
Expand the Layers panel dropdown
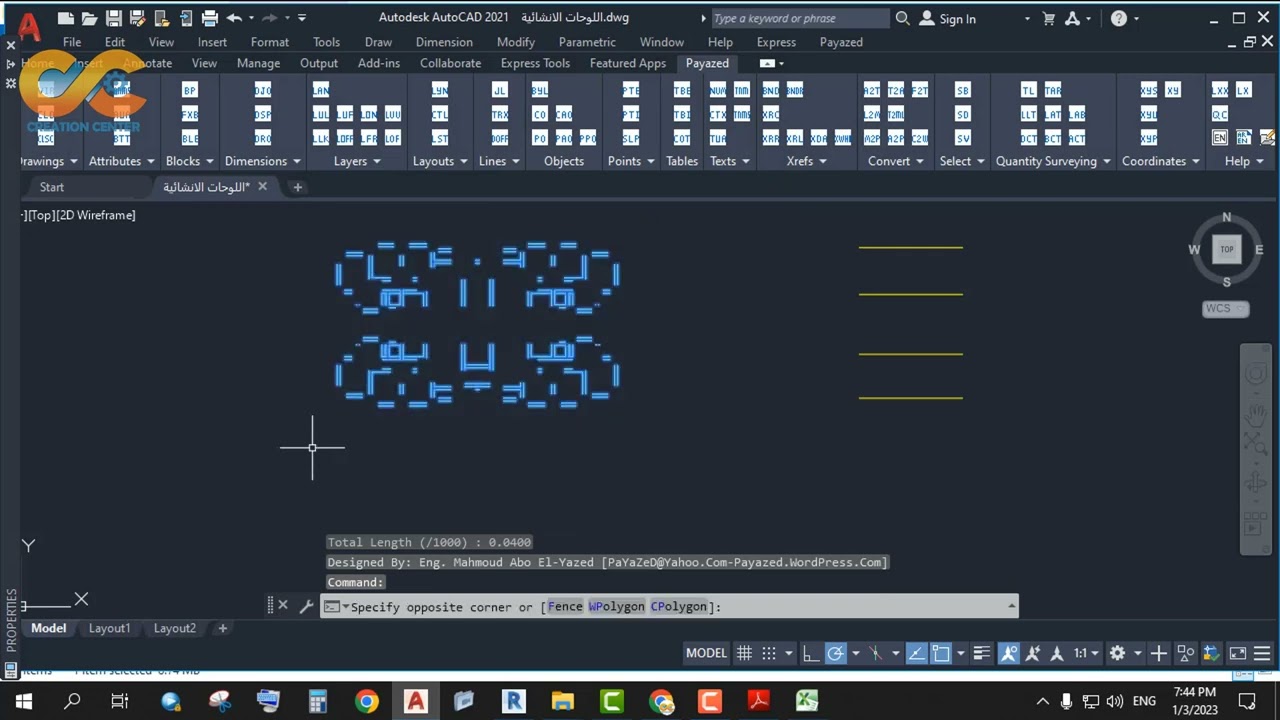click(x=376, y=161)
